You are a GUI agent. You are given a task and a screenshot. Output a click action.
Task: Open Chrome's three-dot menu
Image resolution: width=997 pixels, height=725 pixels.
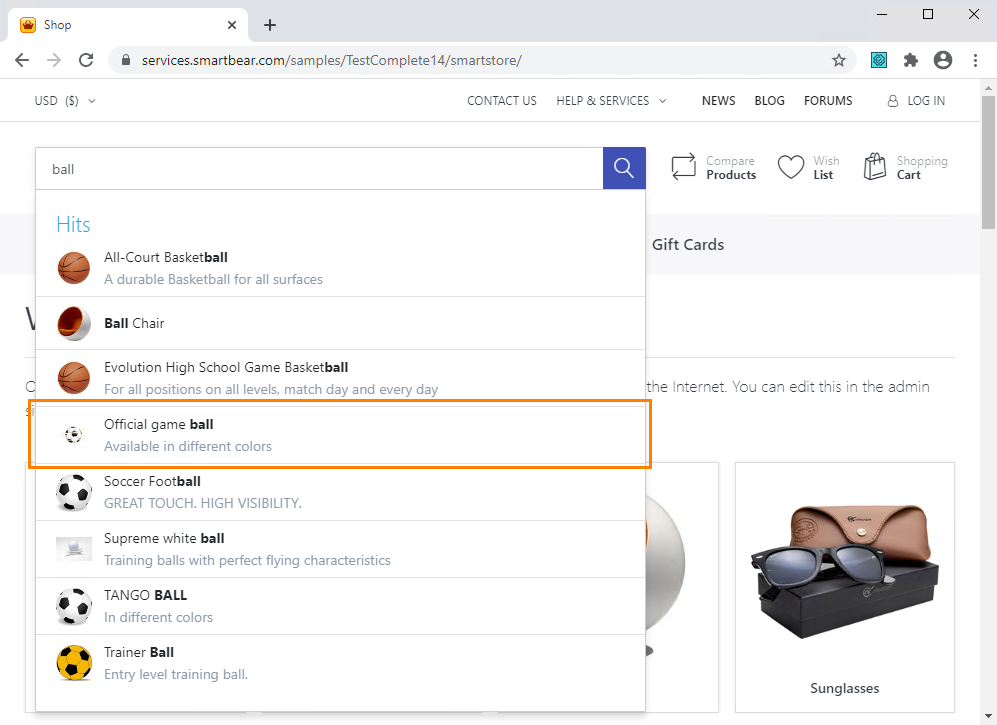tap(975, 60)
